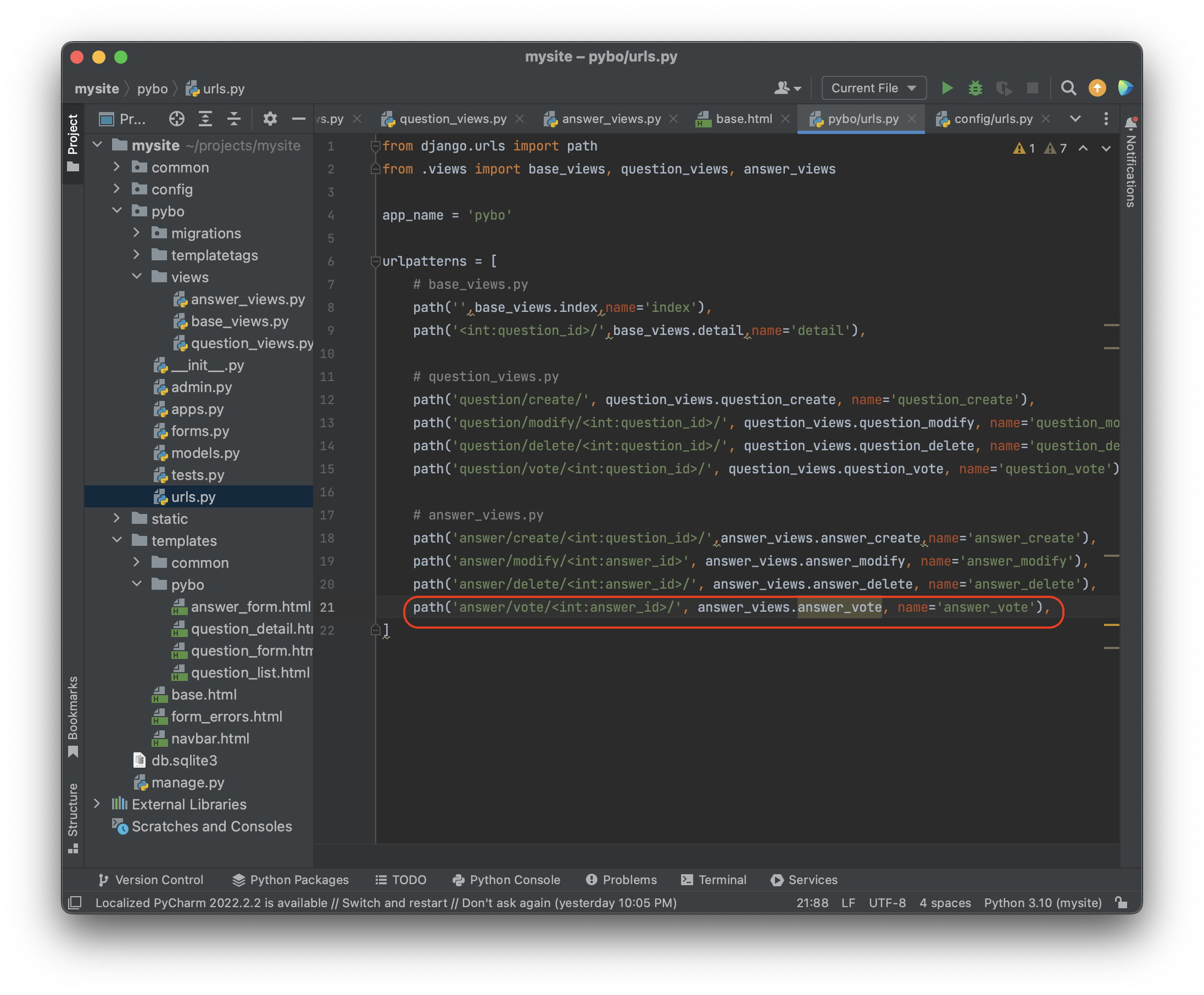The height and width of the screenshot is (995, 1204).
Task: Click yellow warning stripe in error gutter
Action: pos(1111,624)
